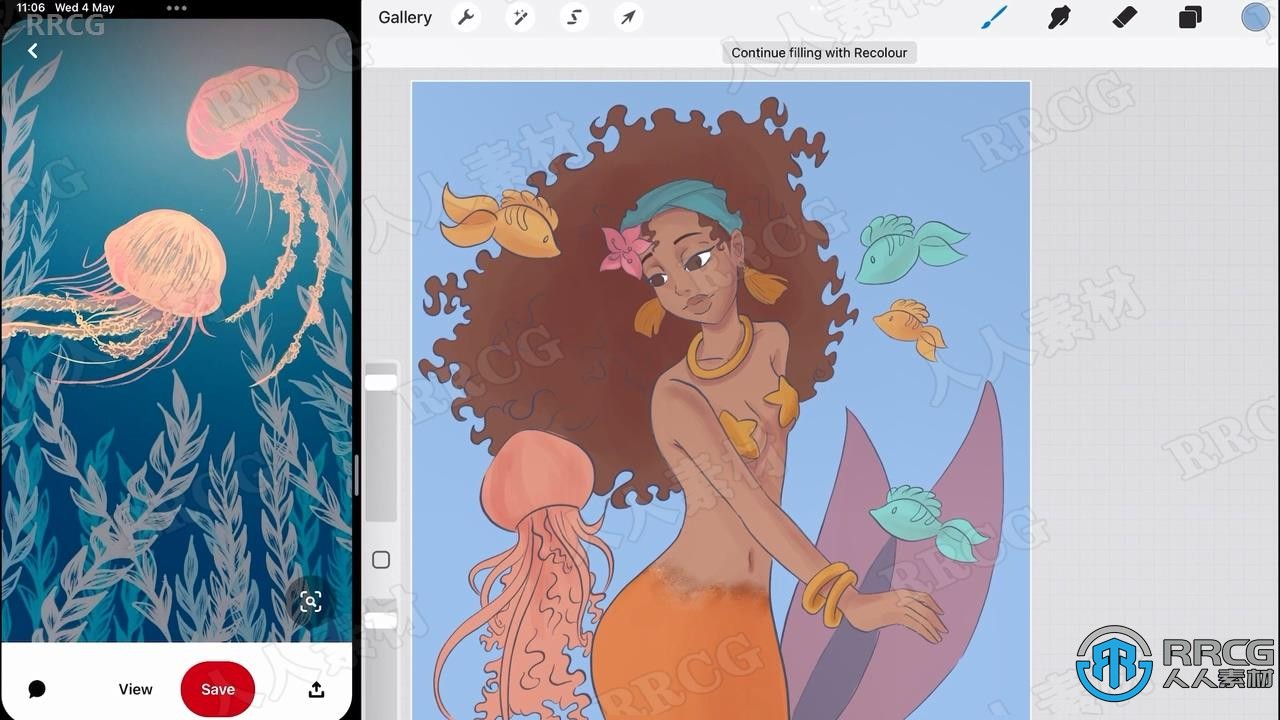The width and height of the screenshot is (1280, 720).
Task: Open the Pinterest comment bubble
Action: 37,689
